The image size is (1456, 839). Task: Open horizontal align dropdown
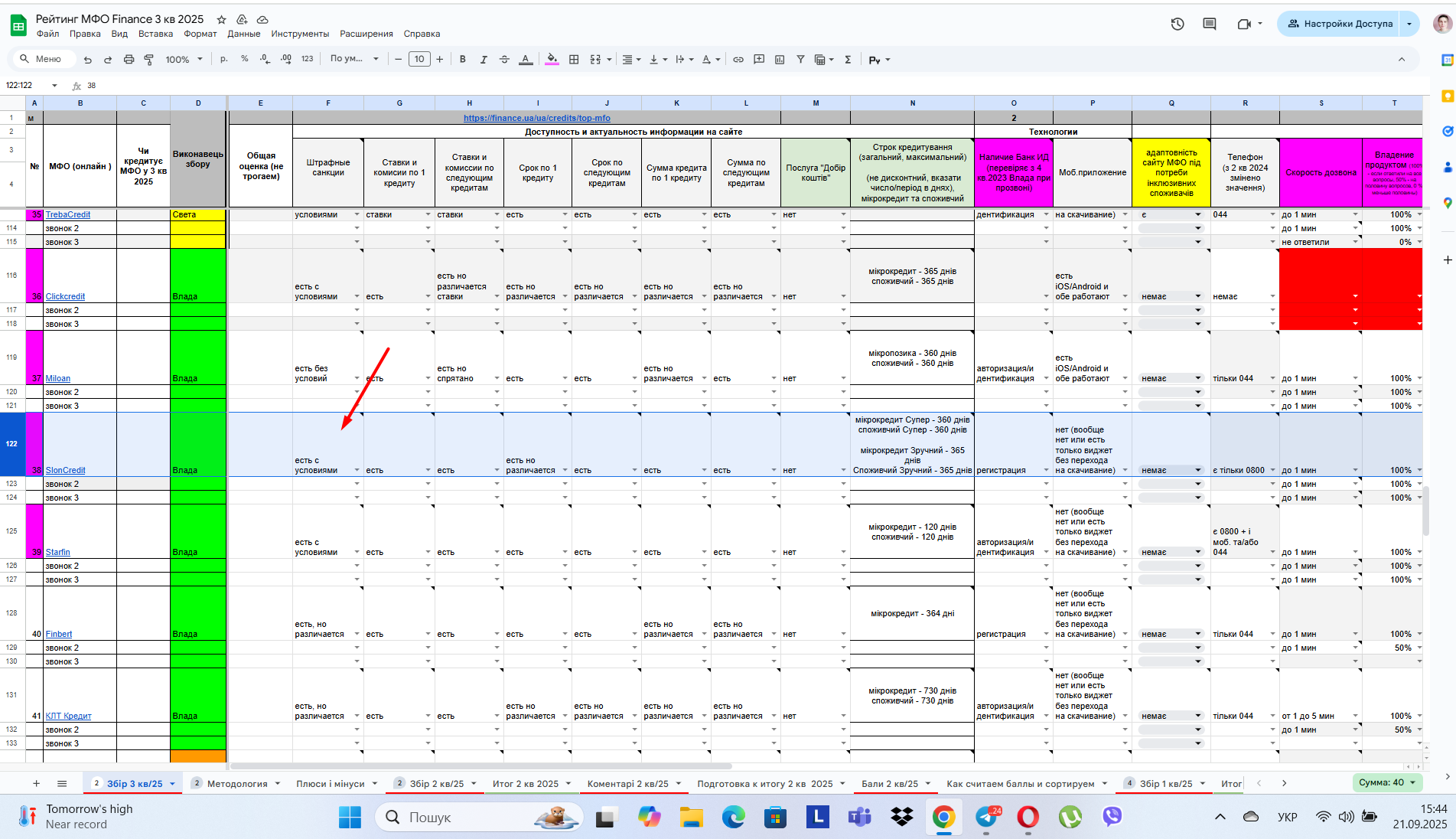coord(631,59)
